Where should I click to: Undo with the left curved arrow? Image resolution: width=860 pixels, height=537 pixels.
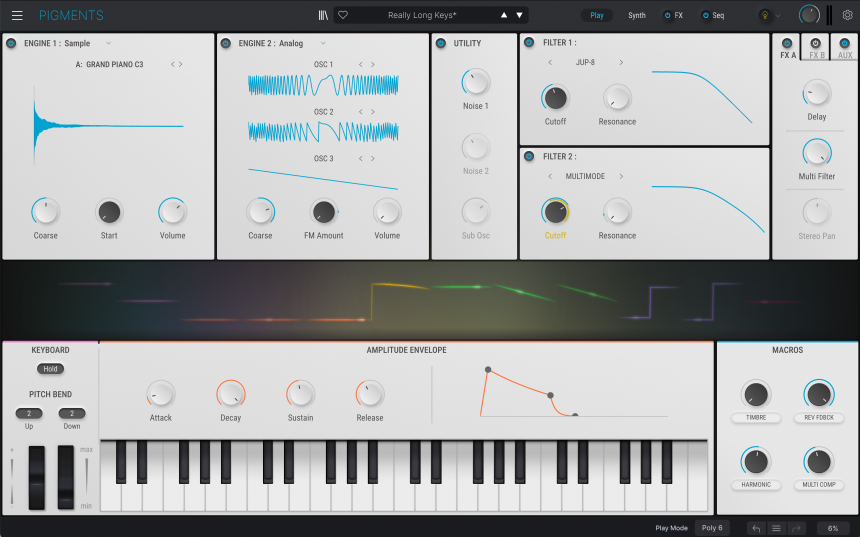[756, 528]
